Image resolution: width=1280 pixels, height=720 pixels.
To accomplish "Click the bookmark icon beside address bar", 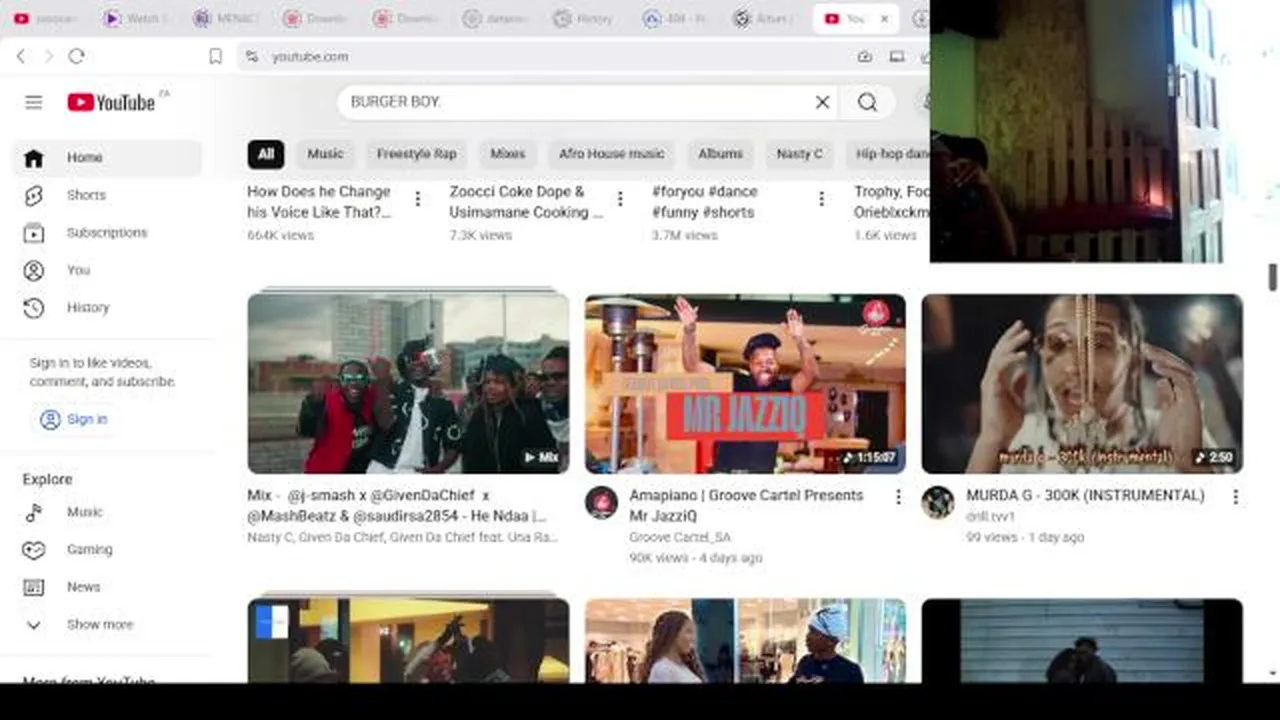I will [215, 57].
